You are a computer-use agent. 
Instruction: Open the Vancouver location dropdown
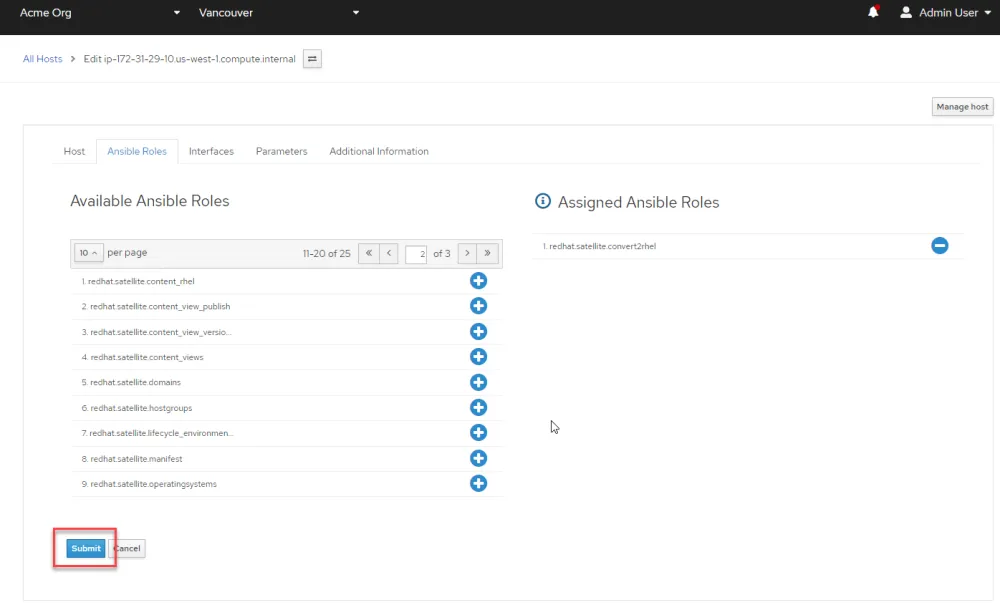click(279, 13)
